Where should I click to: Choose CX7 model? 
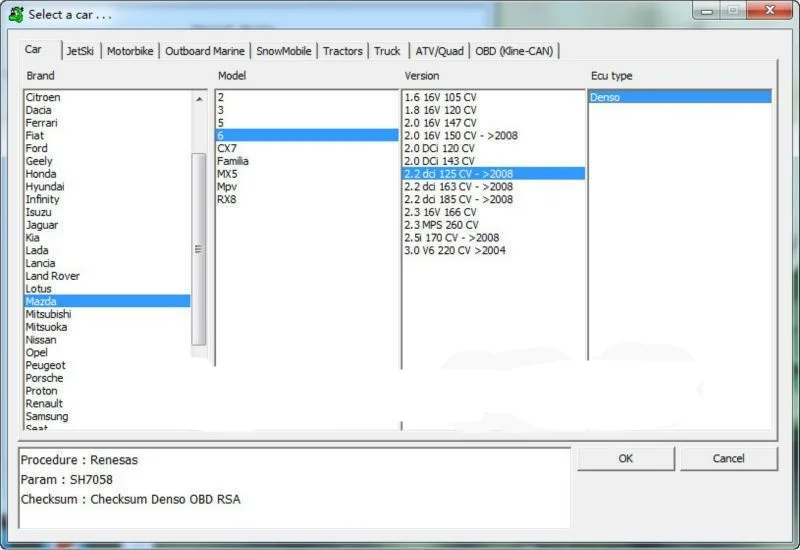point(307,148)
